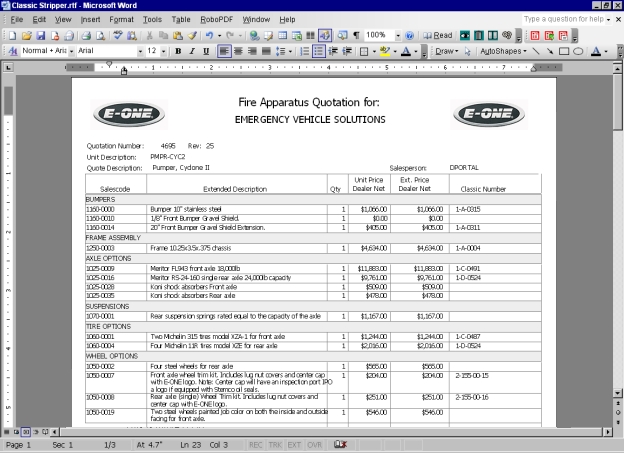This screenshot has height=453, width=624.
Task: Toggle Show/Hide paragraph marks
Action: click(356, 36)
